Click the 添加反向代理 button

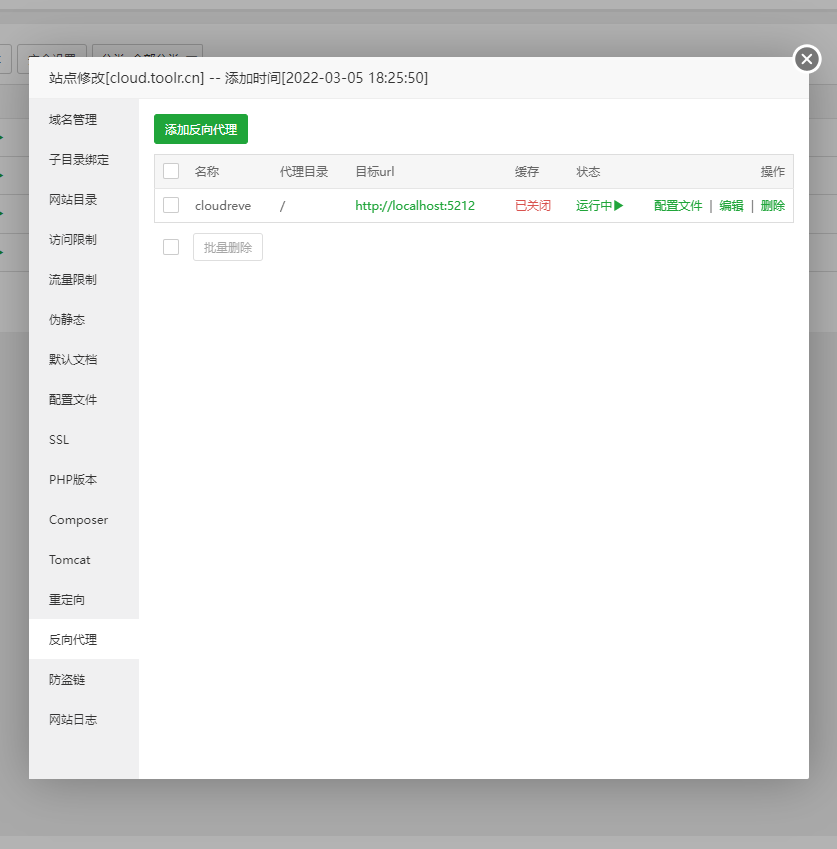tap(201, 129)
